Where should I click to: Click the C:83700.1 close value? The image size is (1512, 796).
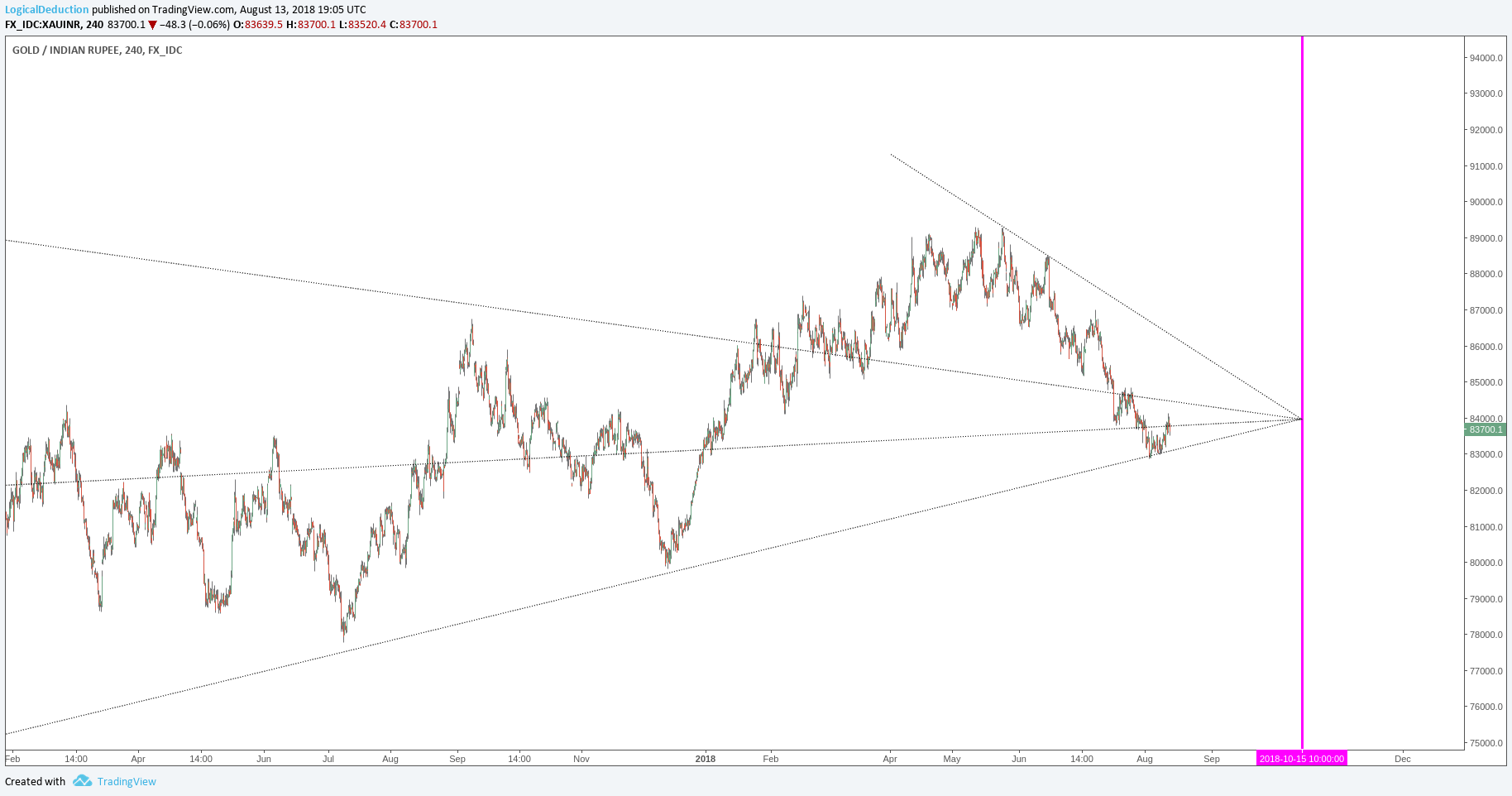414,25
